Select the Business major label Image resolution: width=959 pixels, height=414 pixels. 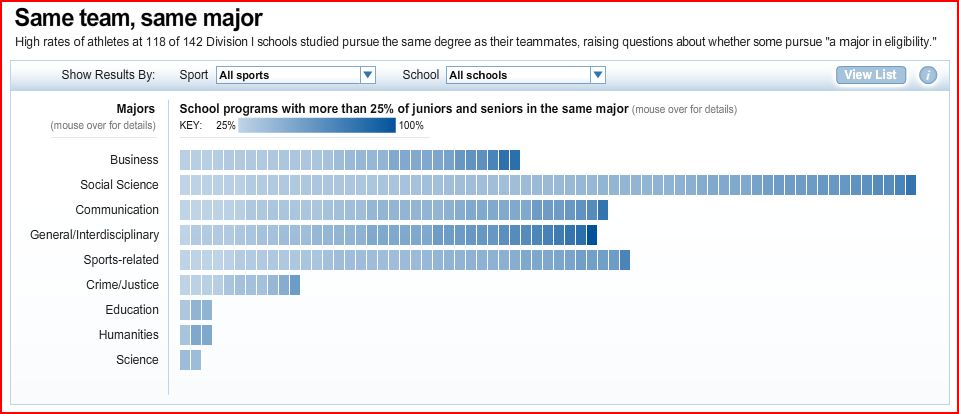coord(134,160)
